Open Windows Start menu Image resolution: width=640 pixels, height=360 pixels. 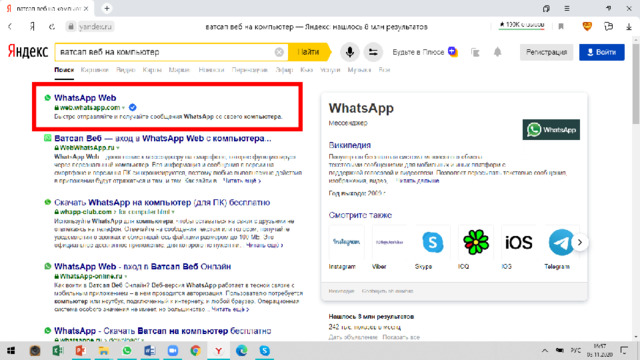[11, 351]
